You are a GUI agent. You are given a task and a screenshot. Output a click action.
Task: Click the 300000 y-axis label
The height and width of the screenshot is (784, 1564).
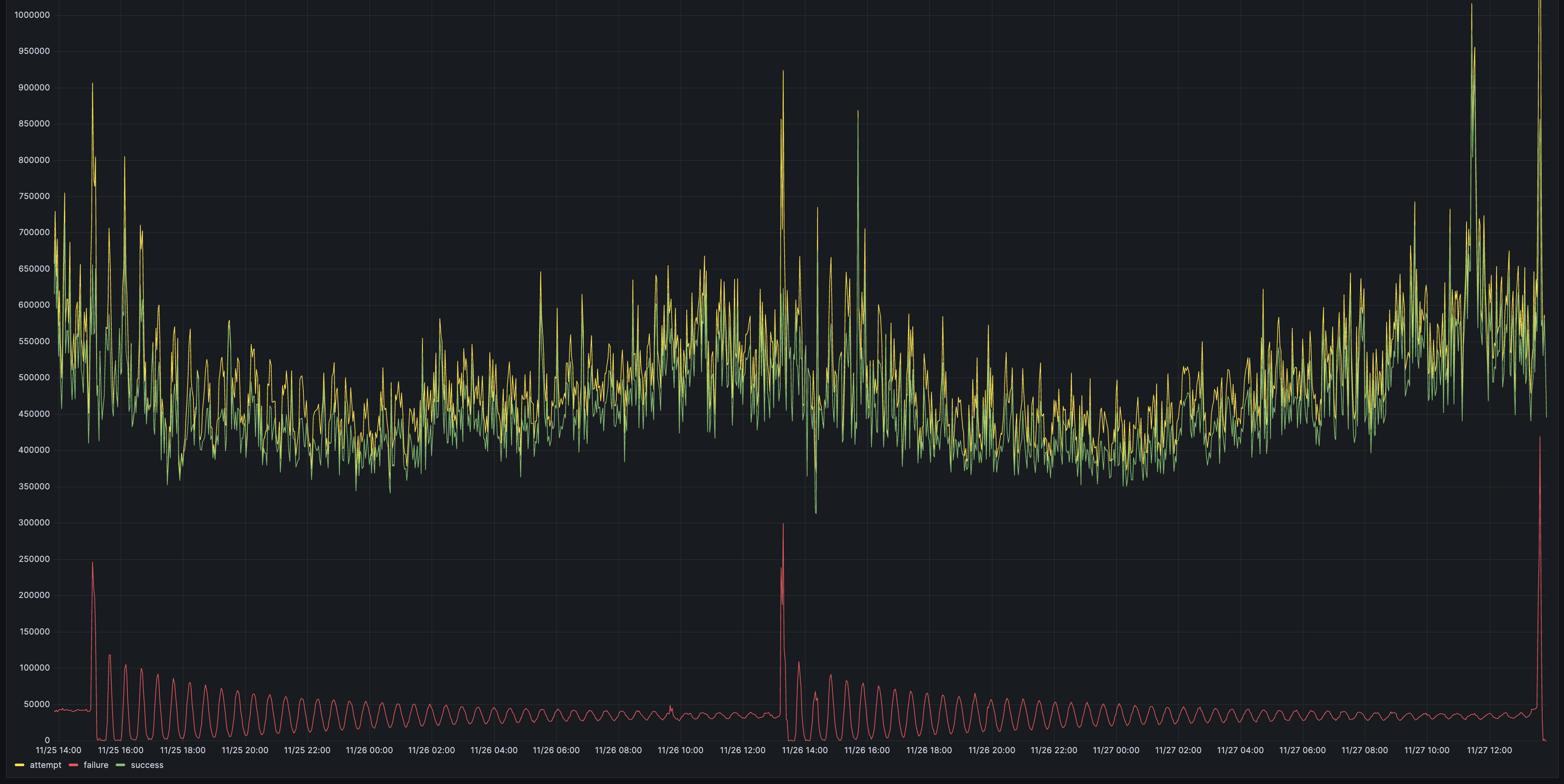pos(34,522)
